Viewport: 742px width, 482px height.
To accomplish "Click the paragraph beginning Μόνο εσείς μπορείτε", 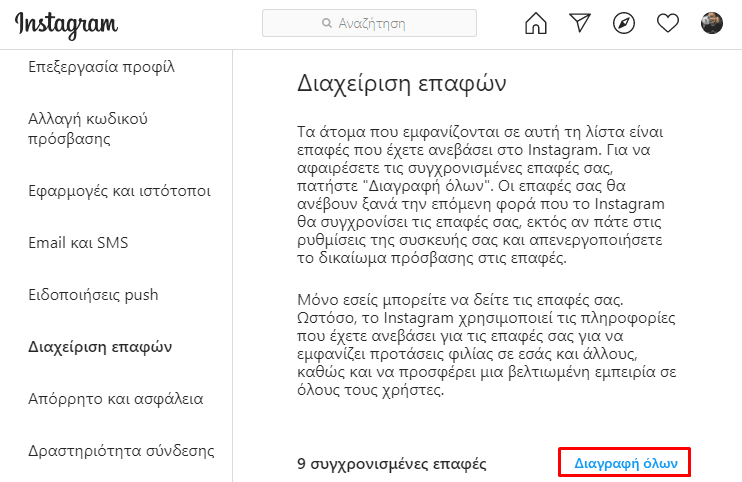I will tap(486, 345).
